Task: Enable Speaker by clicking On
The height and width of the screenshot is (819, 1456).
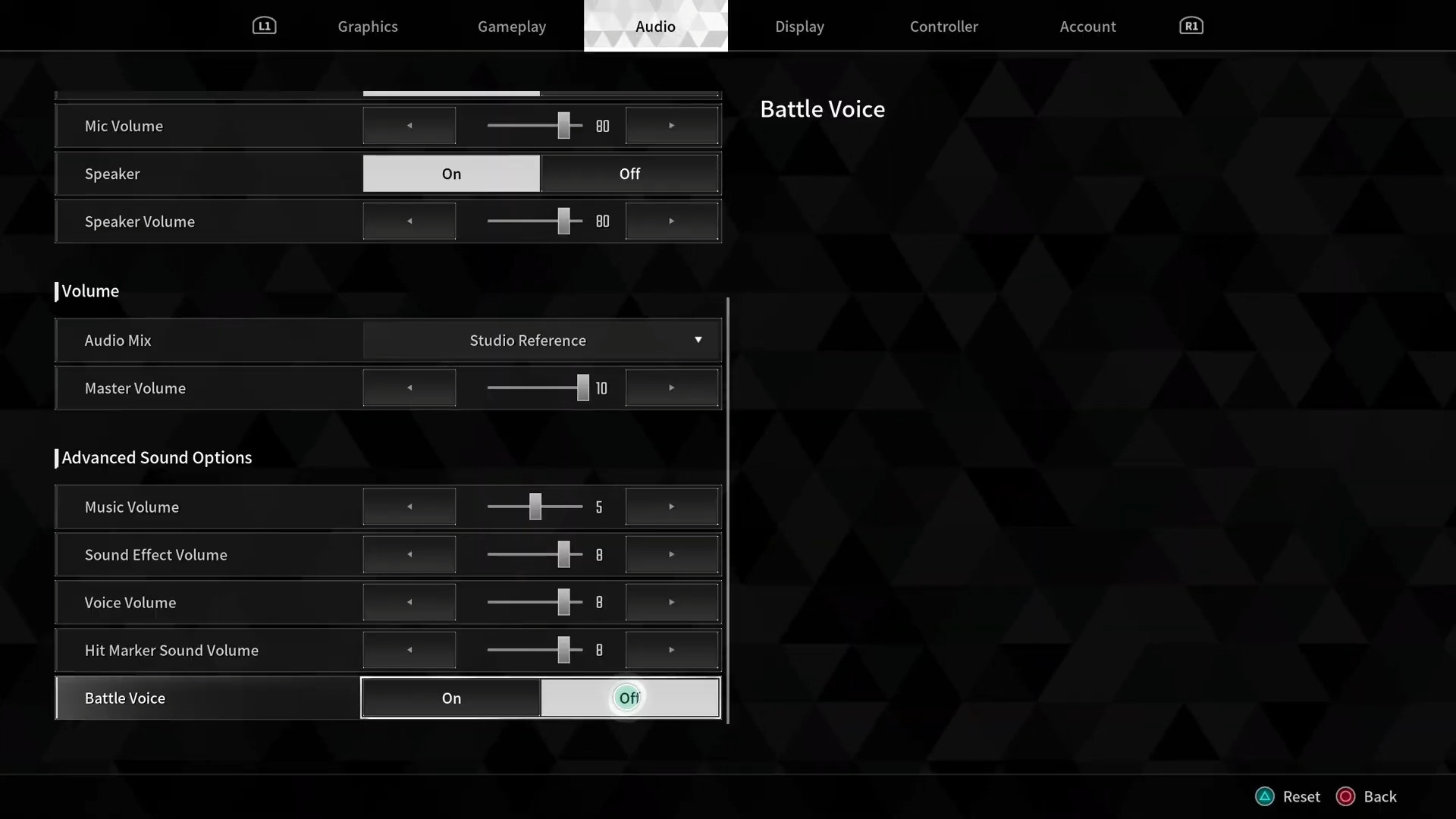Action: 451,173
